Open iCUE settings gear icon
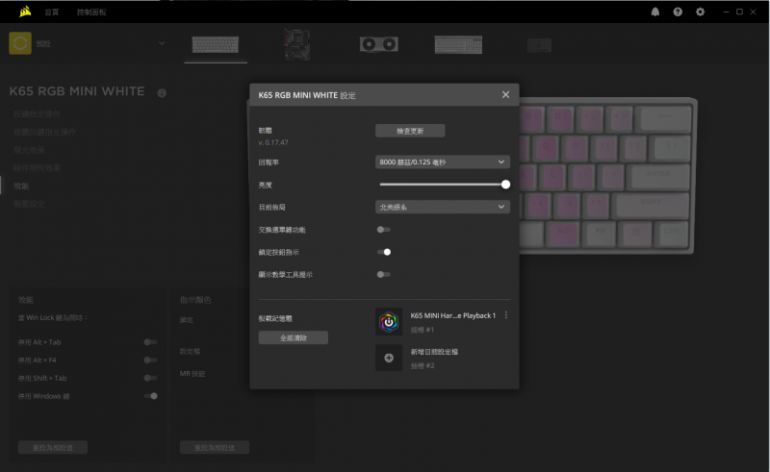The width and height of the screenshot is (770, 472). 700,12
